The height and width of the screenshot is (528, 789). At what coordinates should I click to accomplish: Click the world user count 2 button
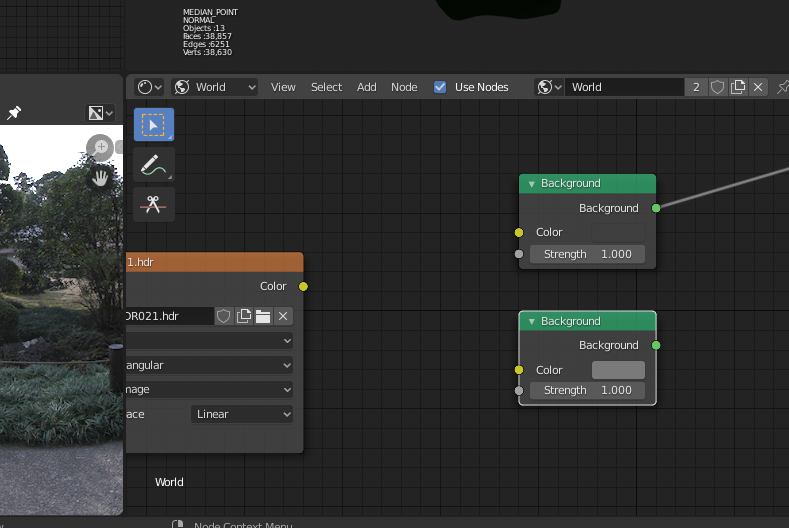pos(696,87)
